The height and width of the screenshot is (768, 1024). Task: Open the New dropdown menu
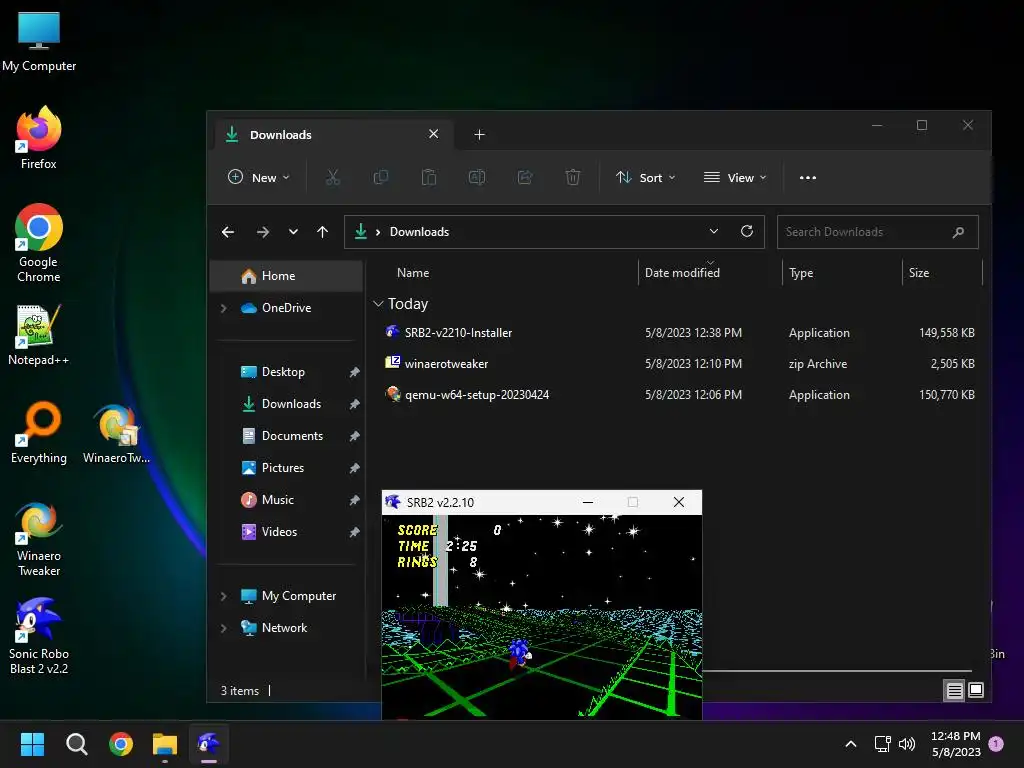[259, 177]
